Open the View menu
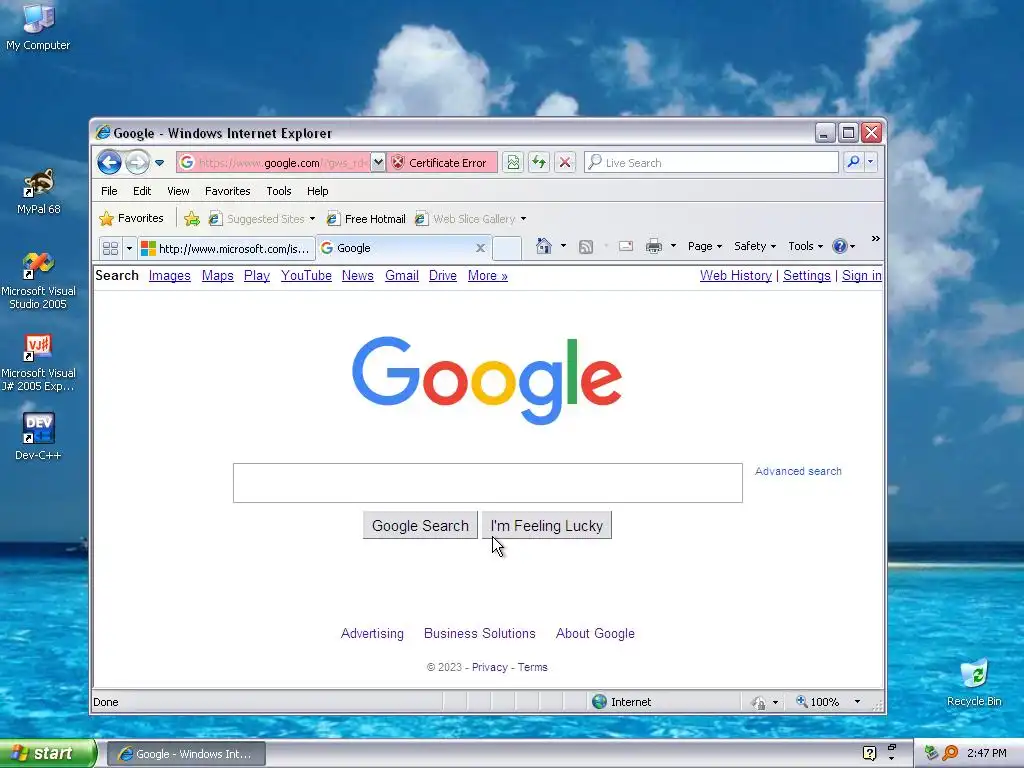This screenshot has height=768, width=1024. (x=178, y=191)
